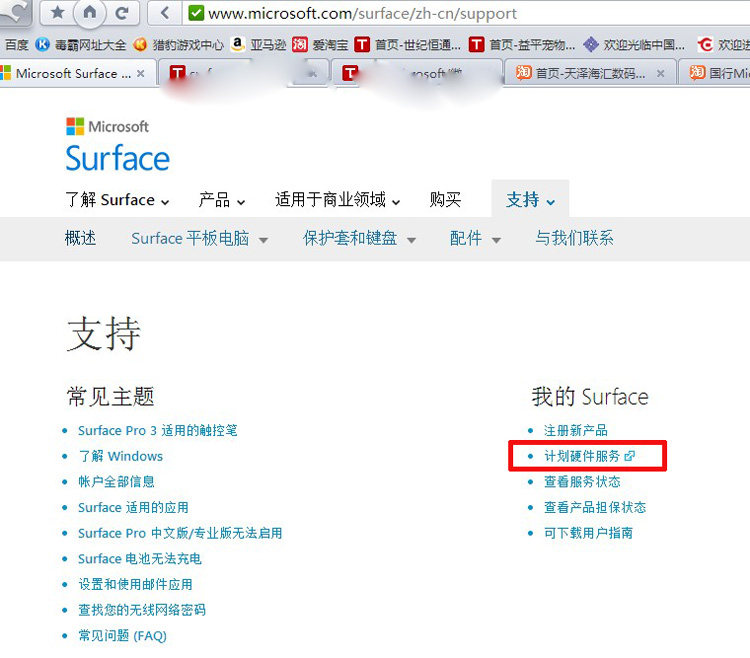
Task: Open 查找您的无线网络密码 link
Action: (142, 610)
